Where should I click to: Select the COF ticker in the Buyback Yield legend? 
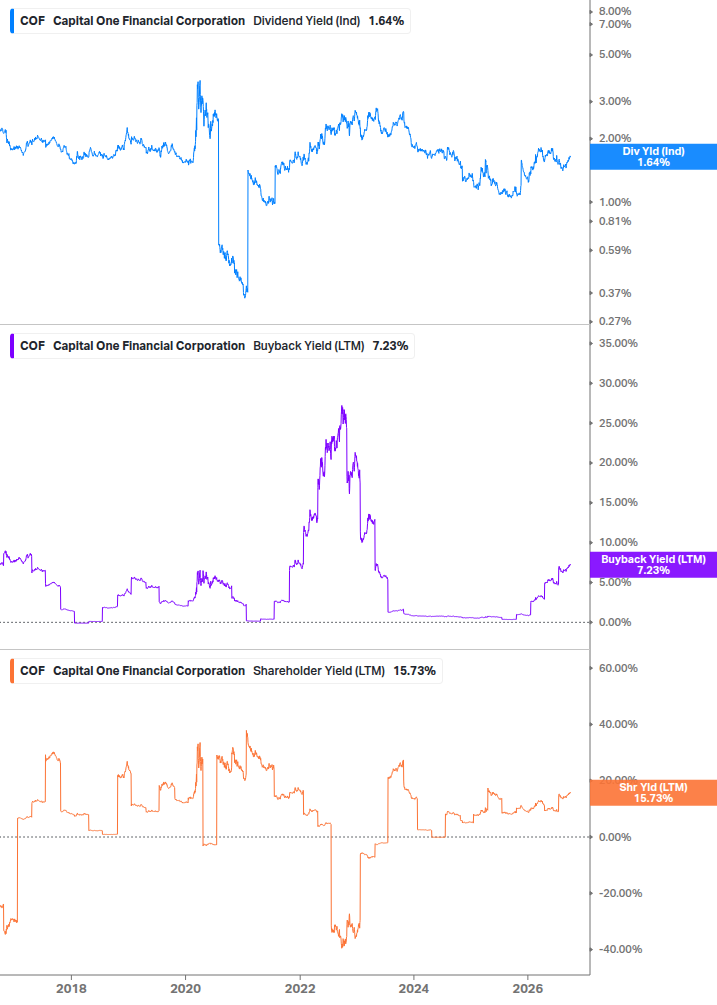click(x=33, y=346)
